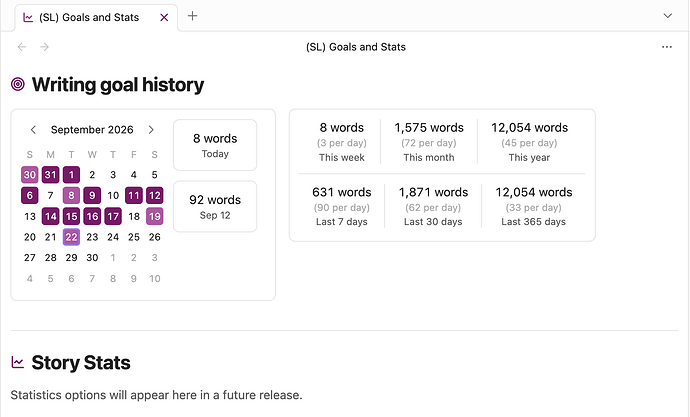Go to previous month in calendar
This screenshot has width=690, height=417.
click(x=33, y=130)
